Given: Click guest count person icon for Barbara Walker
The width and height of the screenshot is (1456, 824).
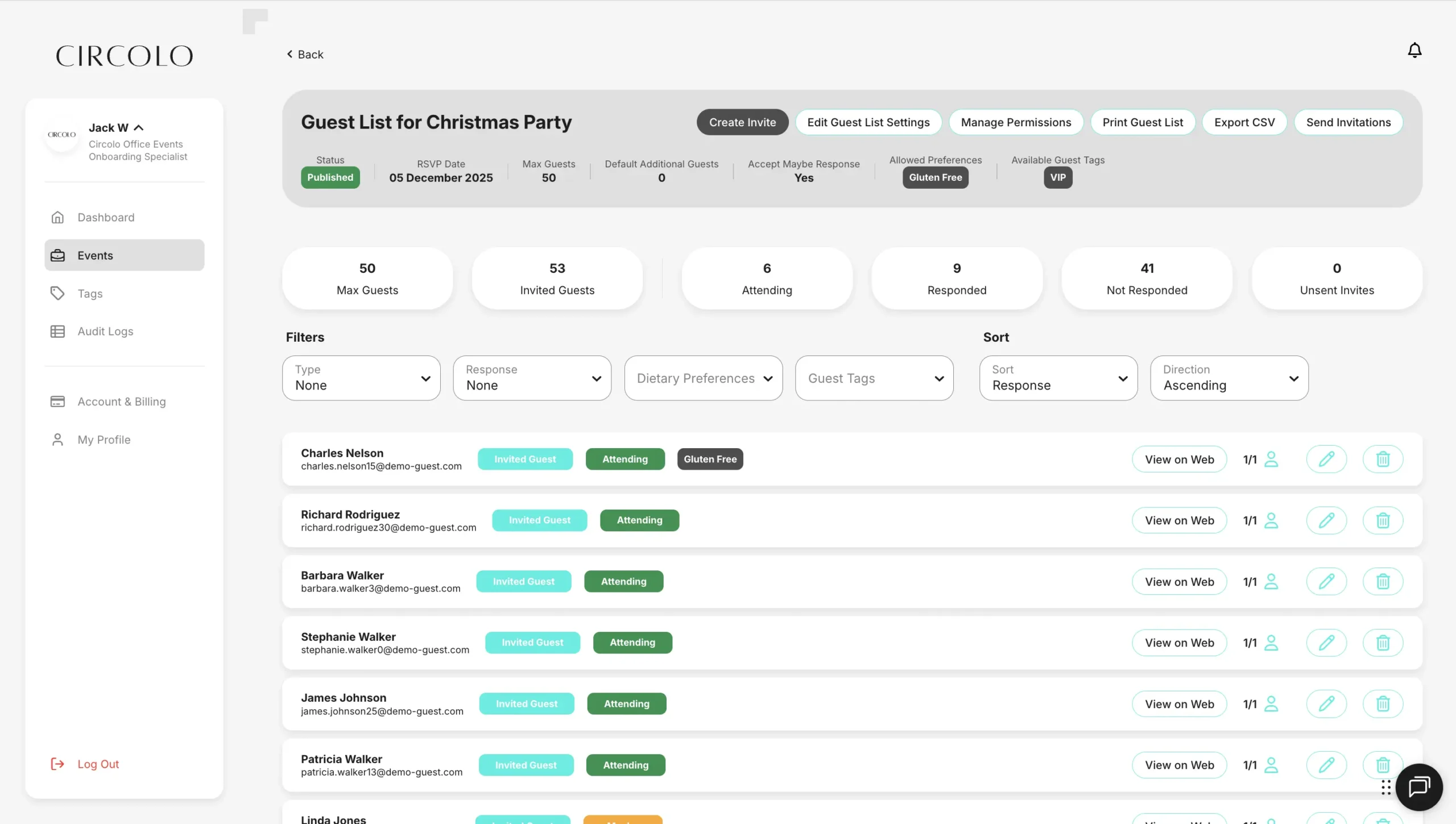Looking at the screenshot, I should (x=1271, y=581).
